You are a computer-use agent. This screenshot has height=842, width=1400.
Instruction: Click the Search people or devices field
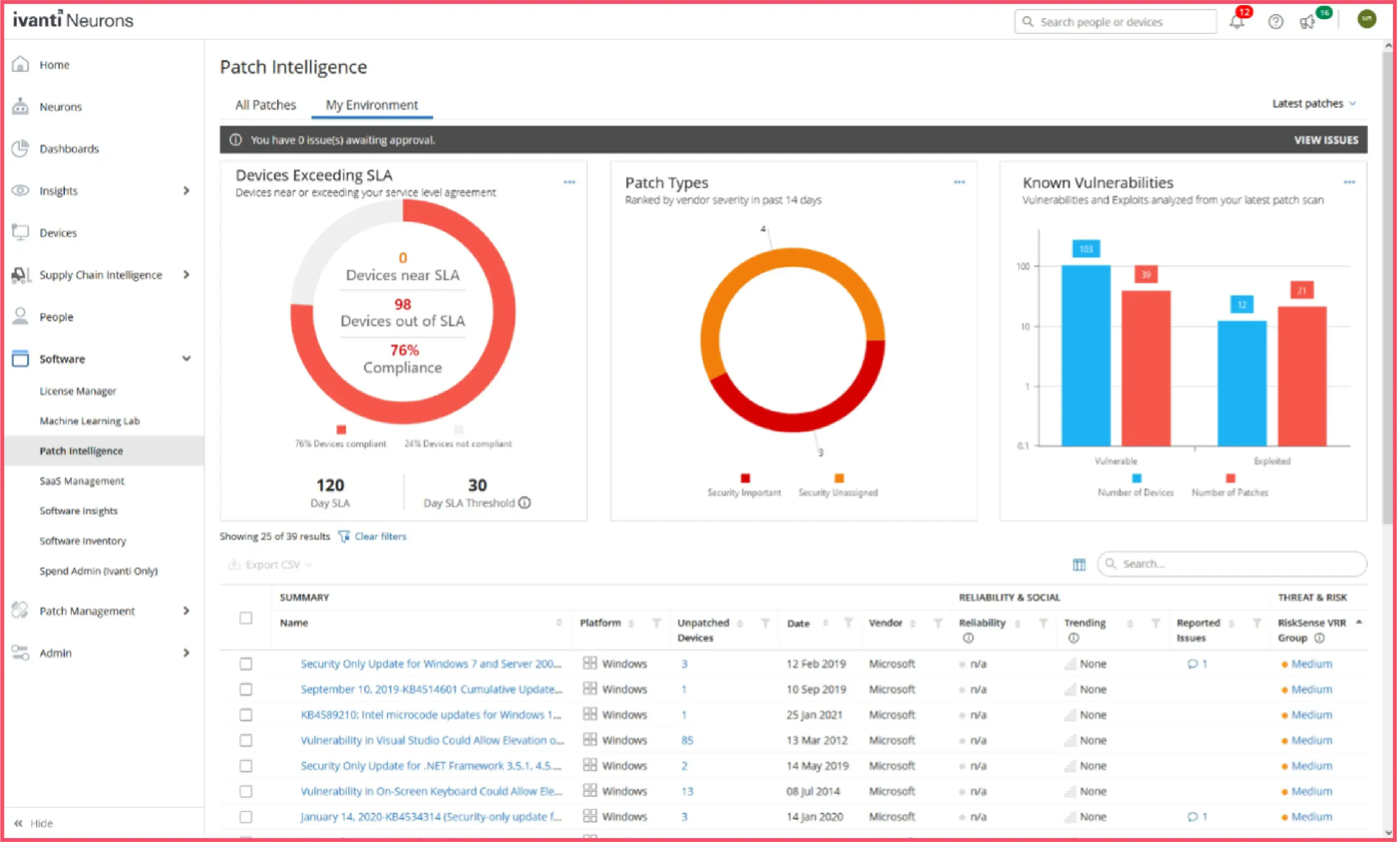tap(1115, 21)
